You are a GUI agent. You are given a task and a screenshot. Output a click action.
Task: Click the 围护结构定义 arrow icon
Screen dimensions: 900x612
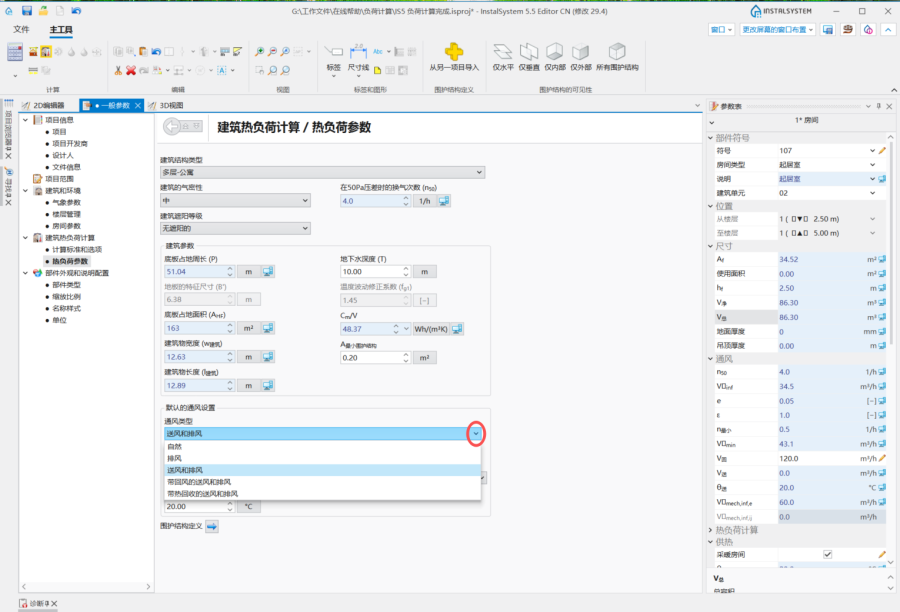(x=212, y=526)
